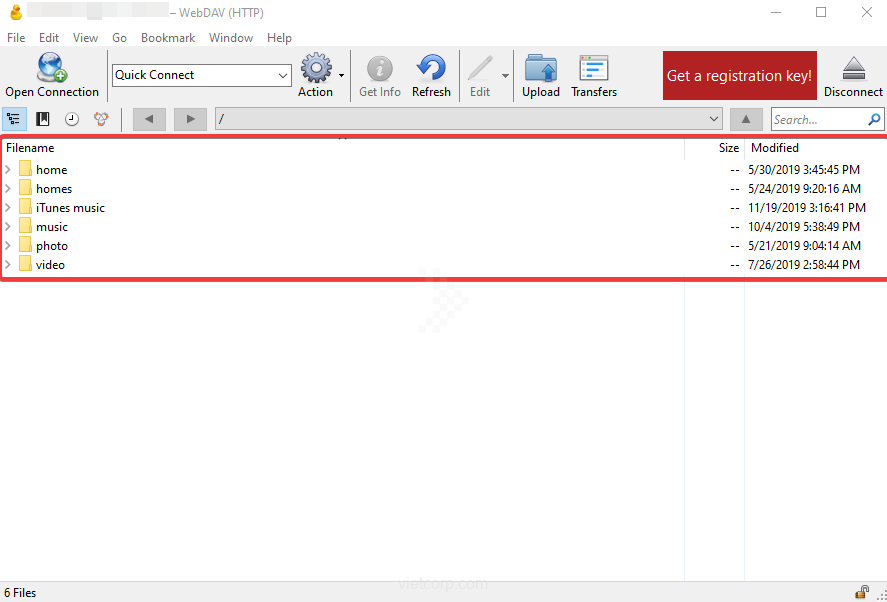
Task: Refresh the directory listing
Action: (431, 69)
